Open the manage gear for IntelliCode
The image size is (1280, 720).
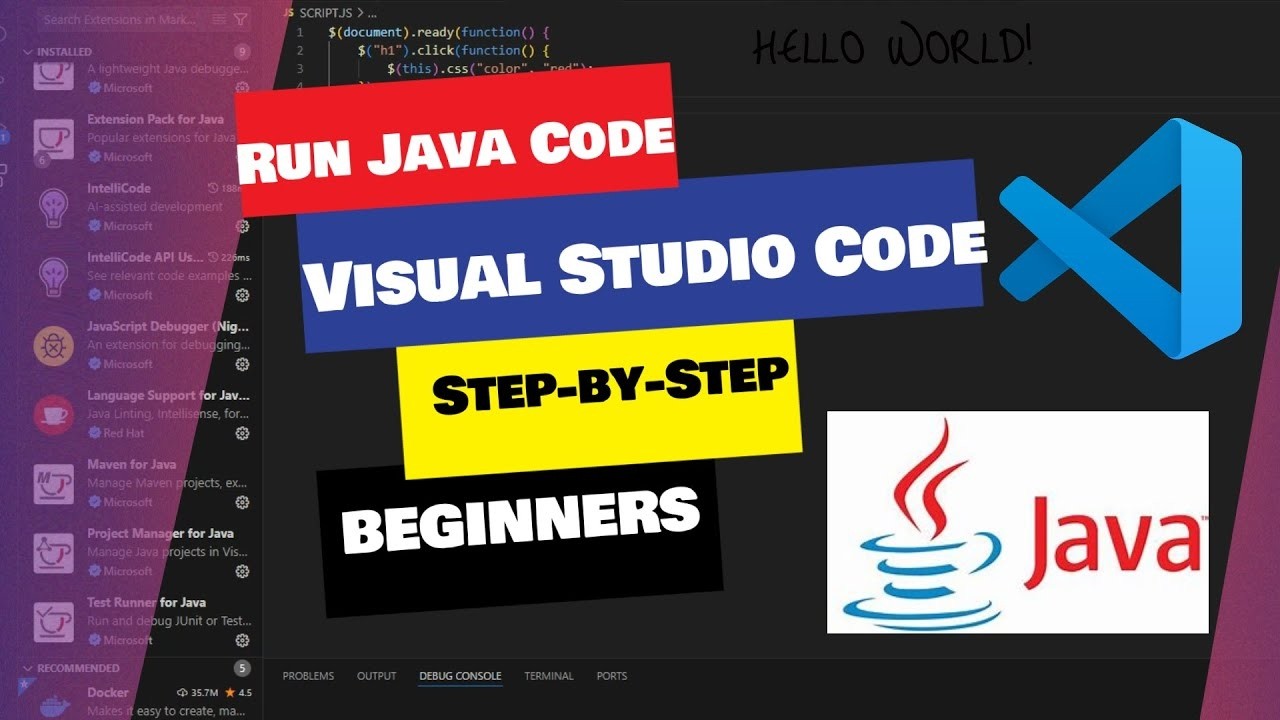point(242,226)
